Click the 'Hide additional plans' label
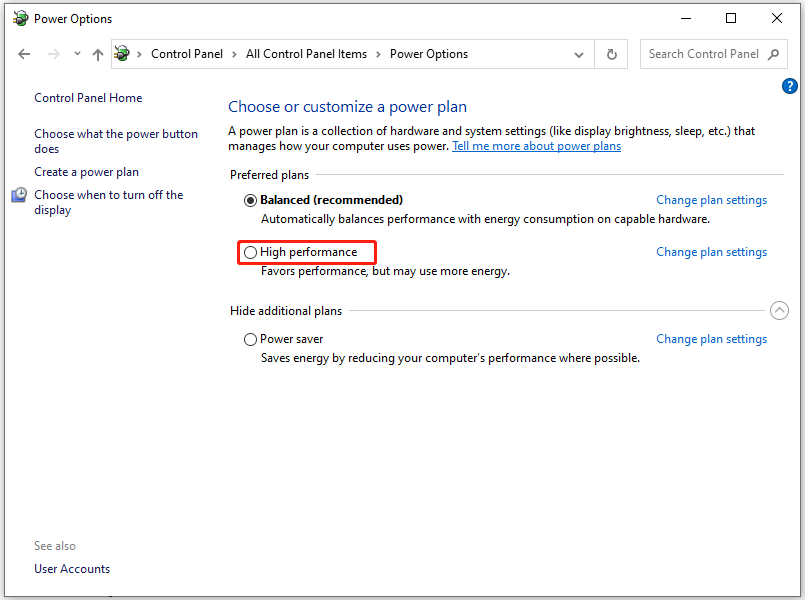This screenshot has width=805, height=600. pos(286,311)
